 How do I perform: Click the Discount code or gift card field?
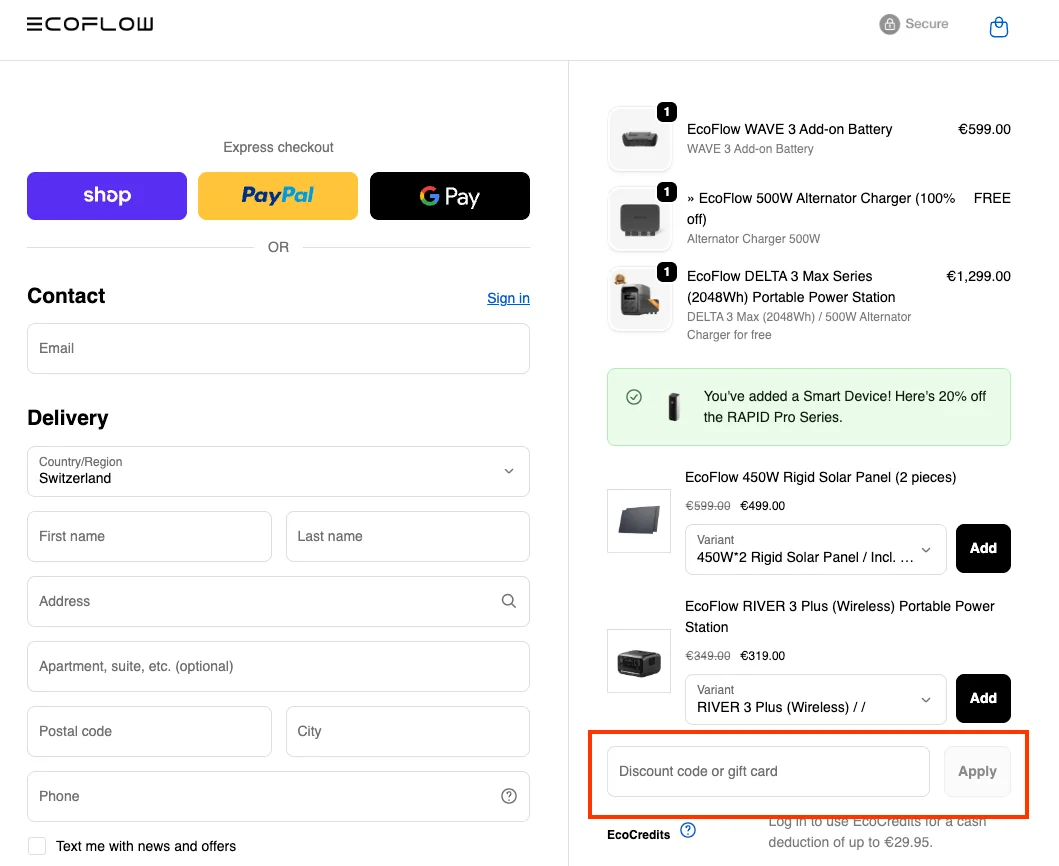[x=768, y=771]
